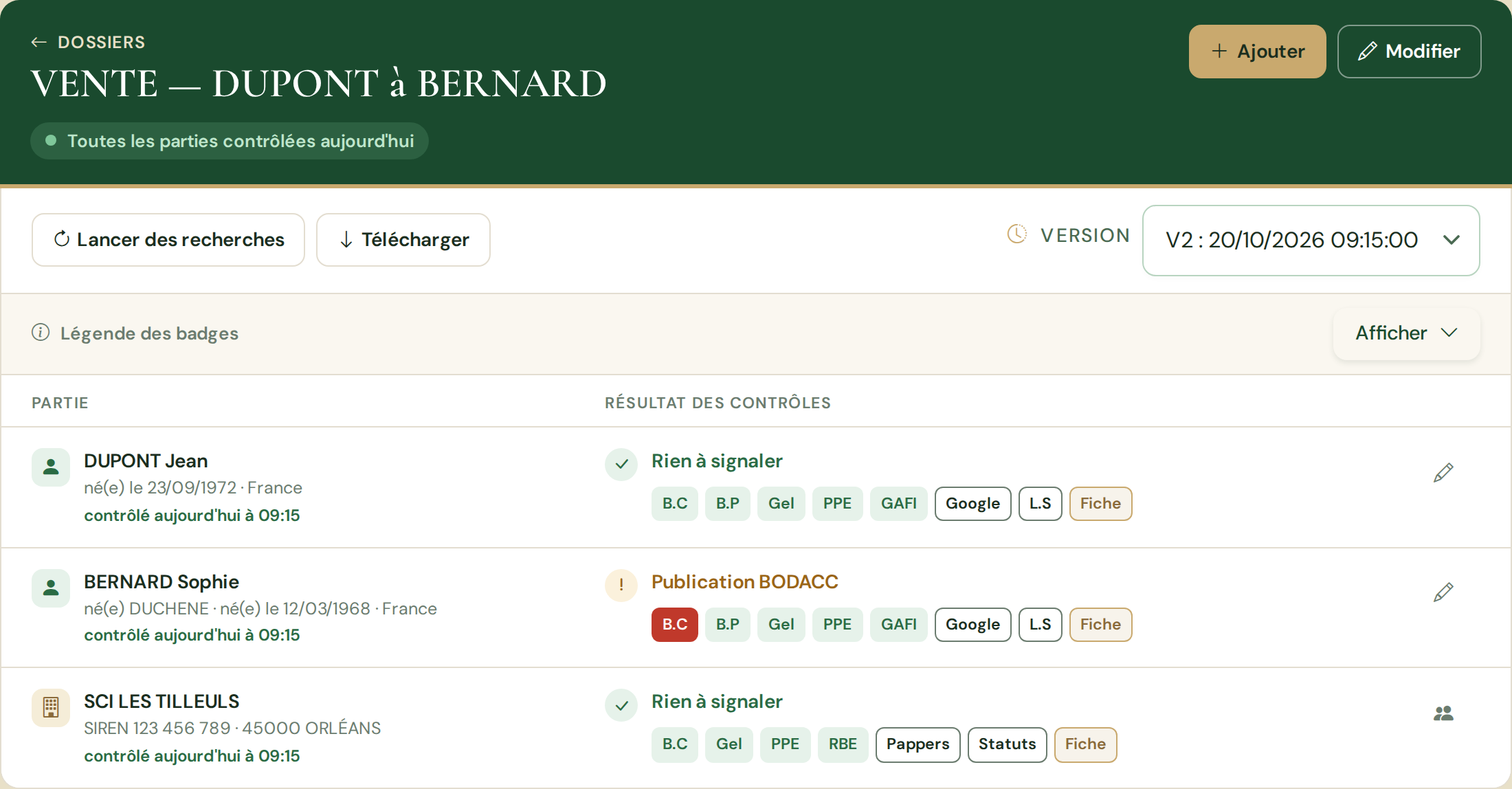This screenshot has height=789, width=1512.
Task: Click the back arrow next to DOSSIERS
Action: [x=39, y=43]
